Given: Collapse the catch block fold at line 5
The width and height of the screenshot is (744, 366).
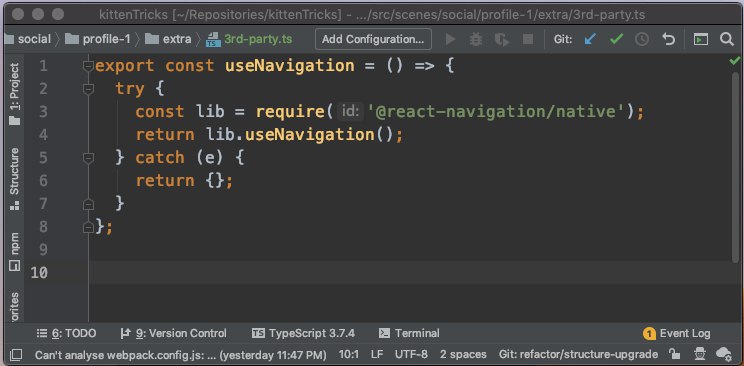Looking at the screenshot, I should 88,158.
